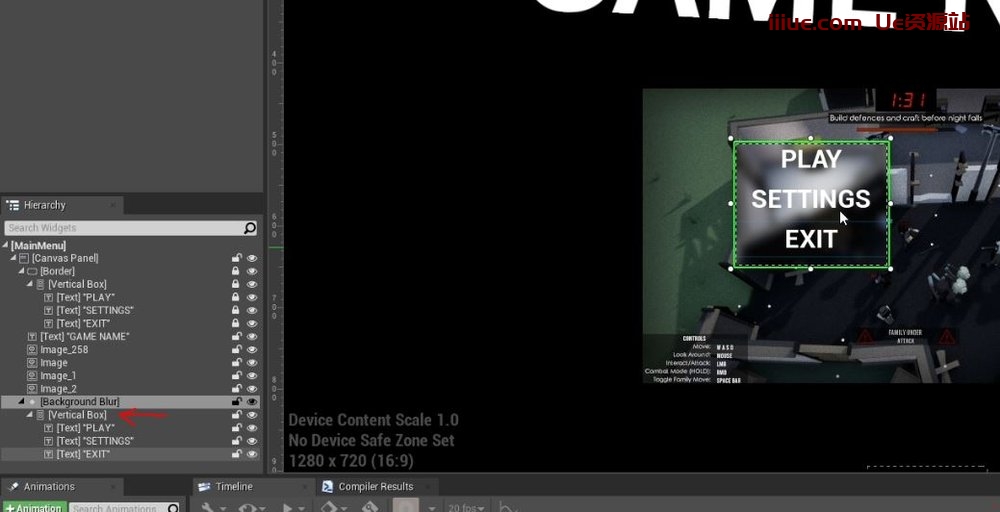Select the last "EXIT" text item in hierarchy
Image resolution: width=1000 pixels, height=512 pixels.
coord(83,454)
